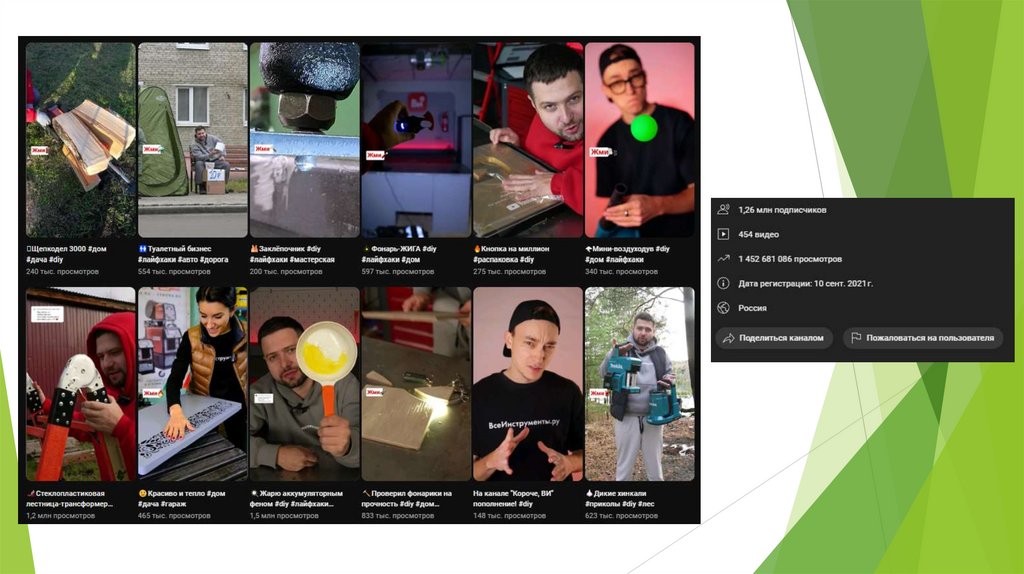The height and width of the screenshot is (574, 1024).
Task: Click Пожаловаться на пользователя button
Action: click(x=923, y=338)
